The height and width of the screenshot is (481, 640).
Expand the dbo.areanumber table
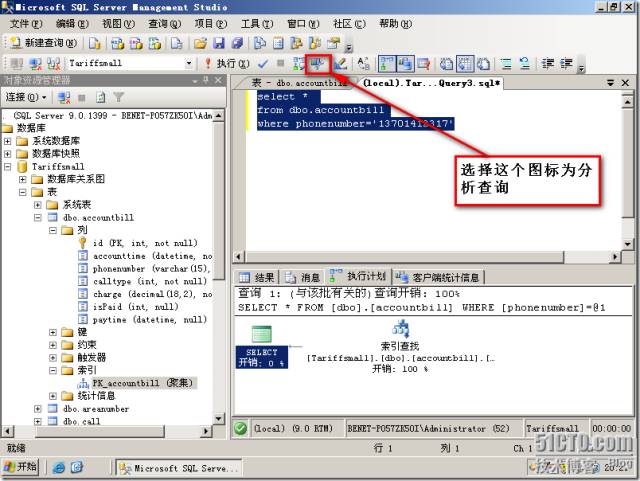[x=38, y=409]
